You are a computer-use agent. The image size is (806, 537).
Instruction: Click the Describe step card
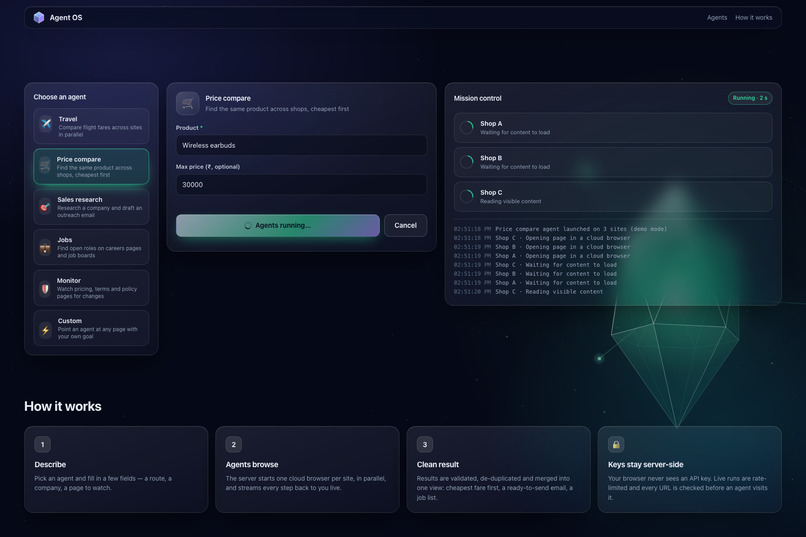(116, 469)
